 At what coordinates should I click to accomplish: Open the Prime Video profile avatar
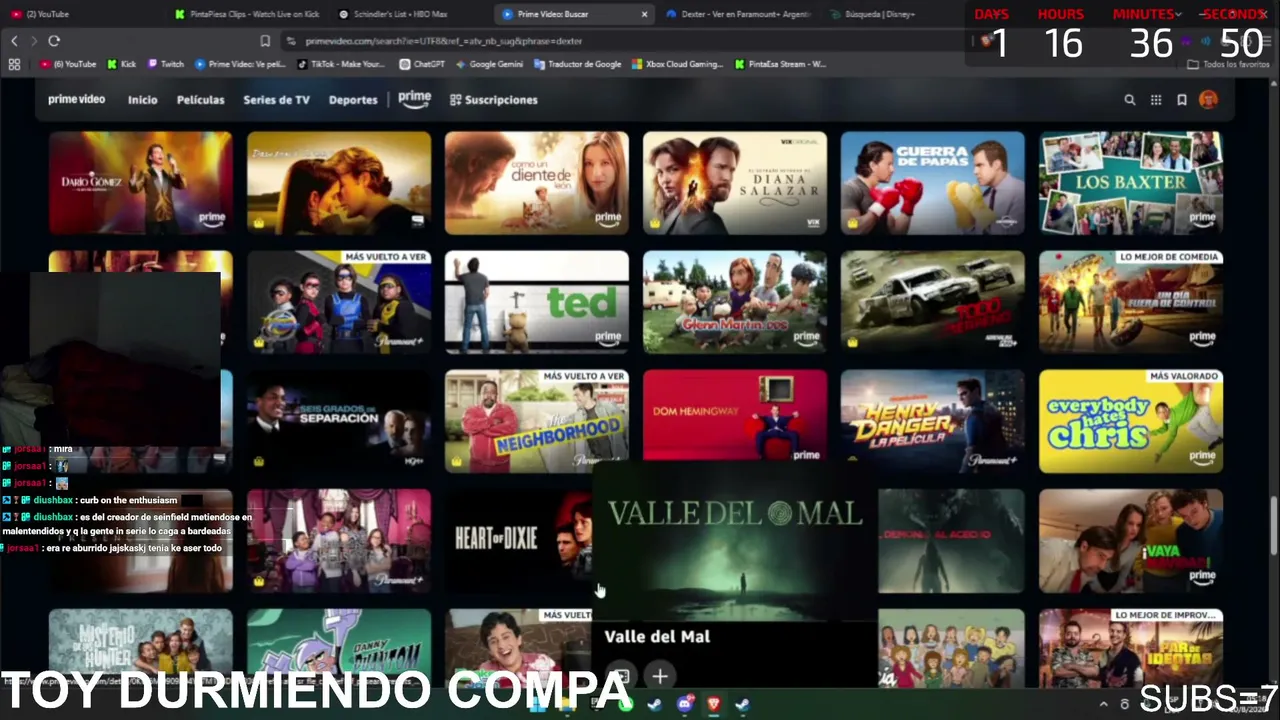(x=1208, y=100)
